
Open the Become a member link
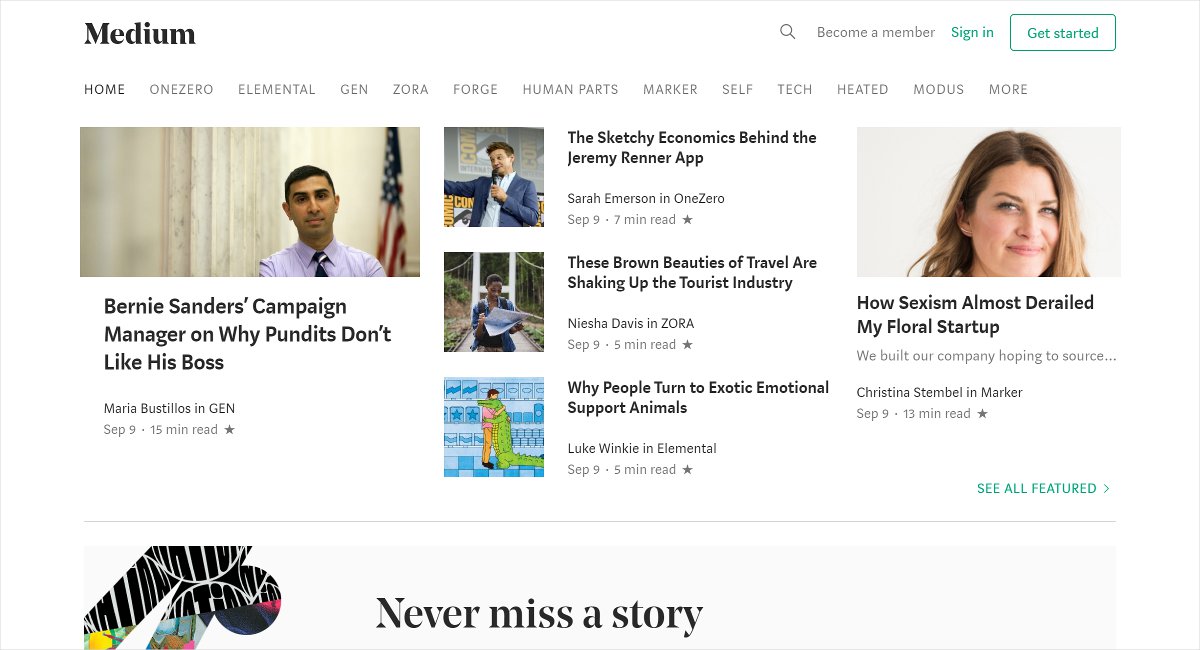[875, 33]
